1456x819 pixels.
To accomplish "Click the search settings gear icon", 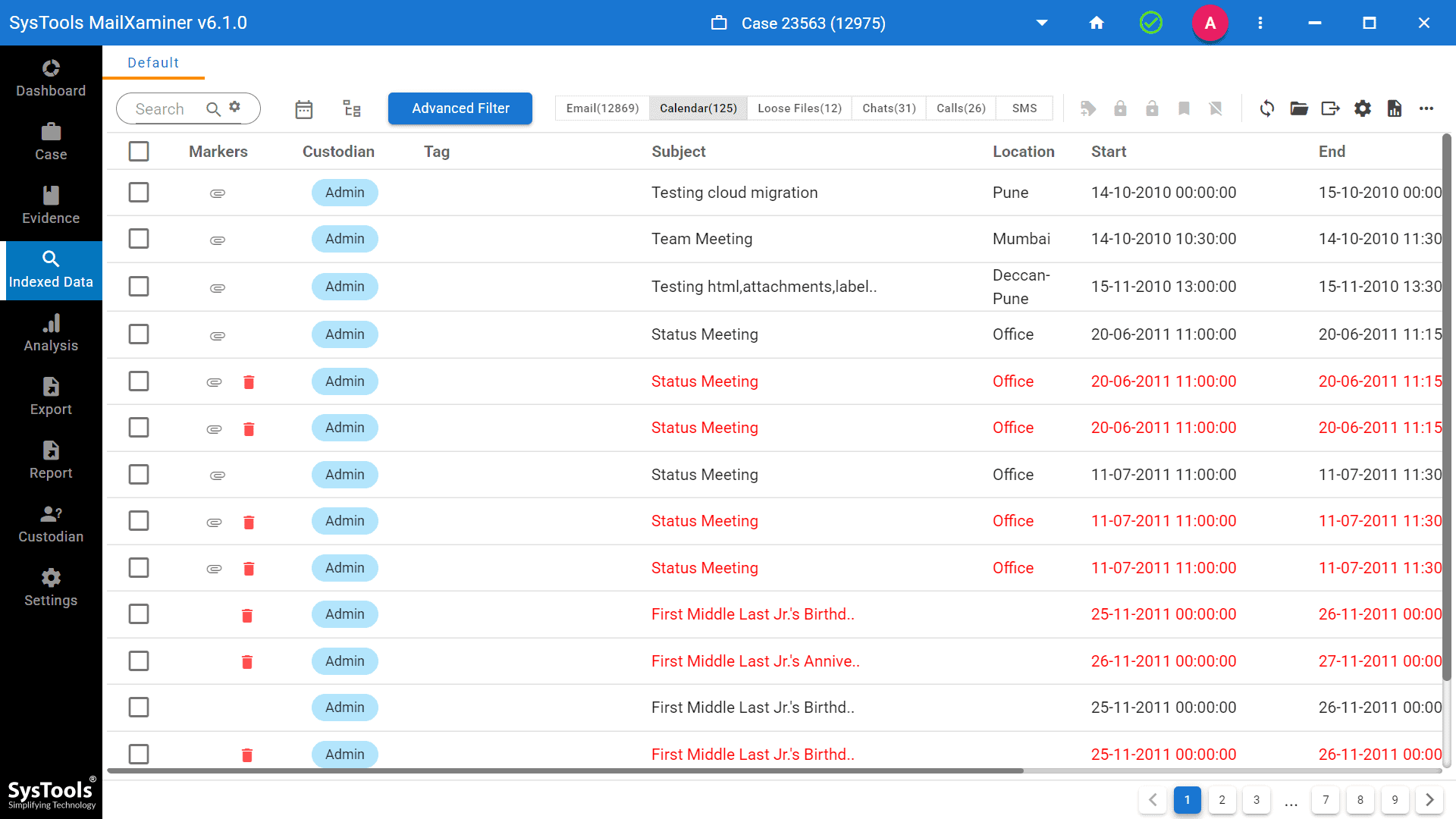I will click(x=235, y=107).
